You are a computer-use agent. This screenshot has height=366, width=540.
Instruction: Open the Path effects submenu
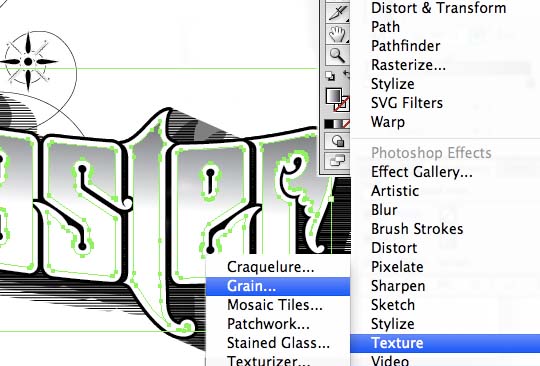coord(385,27)
